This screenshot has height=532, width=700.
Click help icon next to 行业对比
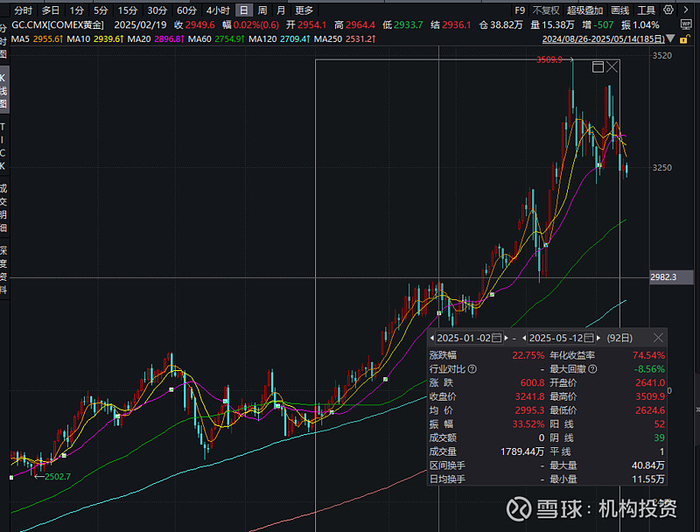click(x=472, y=369)
